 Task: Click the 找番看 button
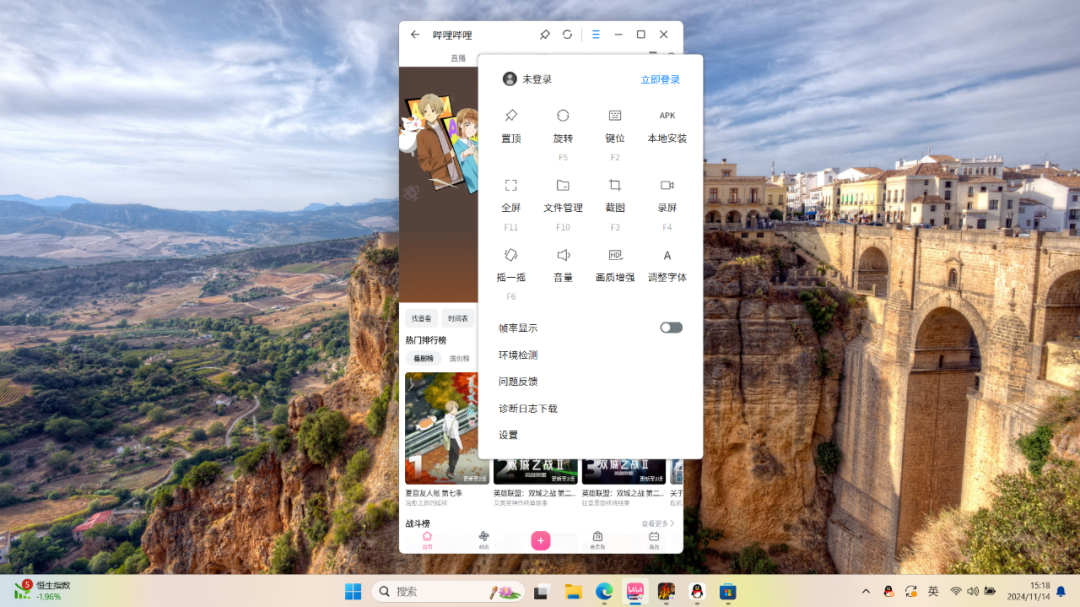click(x=421, y=318)
